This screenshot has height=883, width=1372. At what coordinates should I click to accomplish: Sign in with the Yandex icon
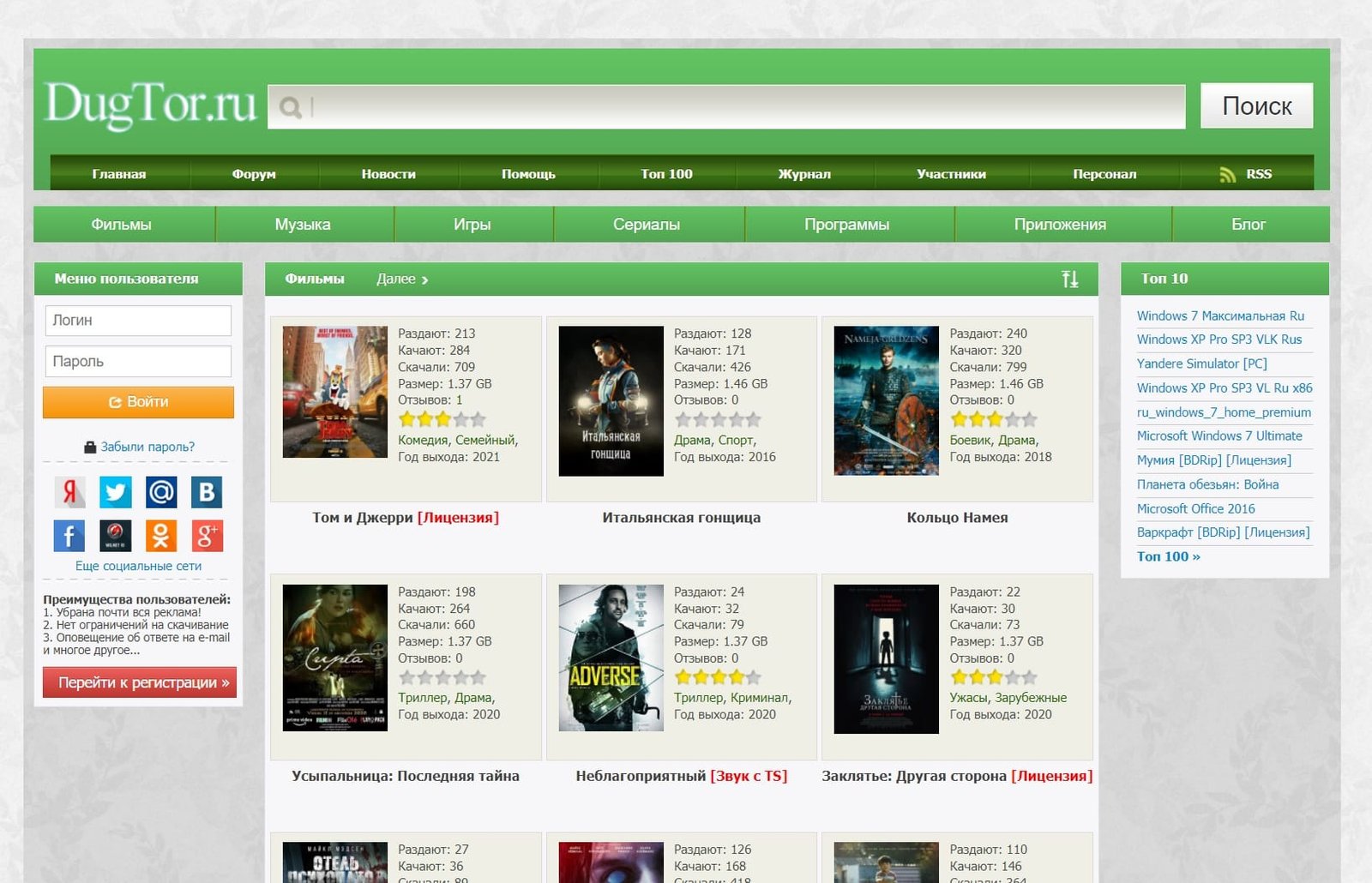pyautogui.click(x=70, y=492)
